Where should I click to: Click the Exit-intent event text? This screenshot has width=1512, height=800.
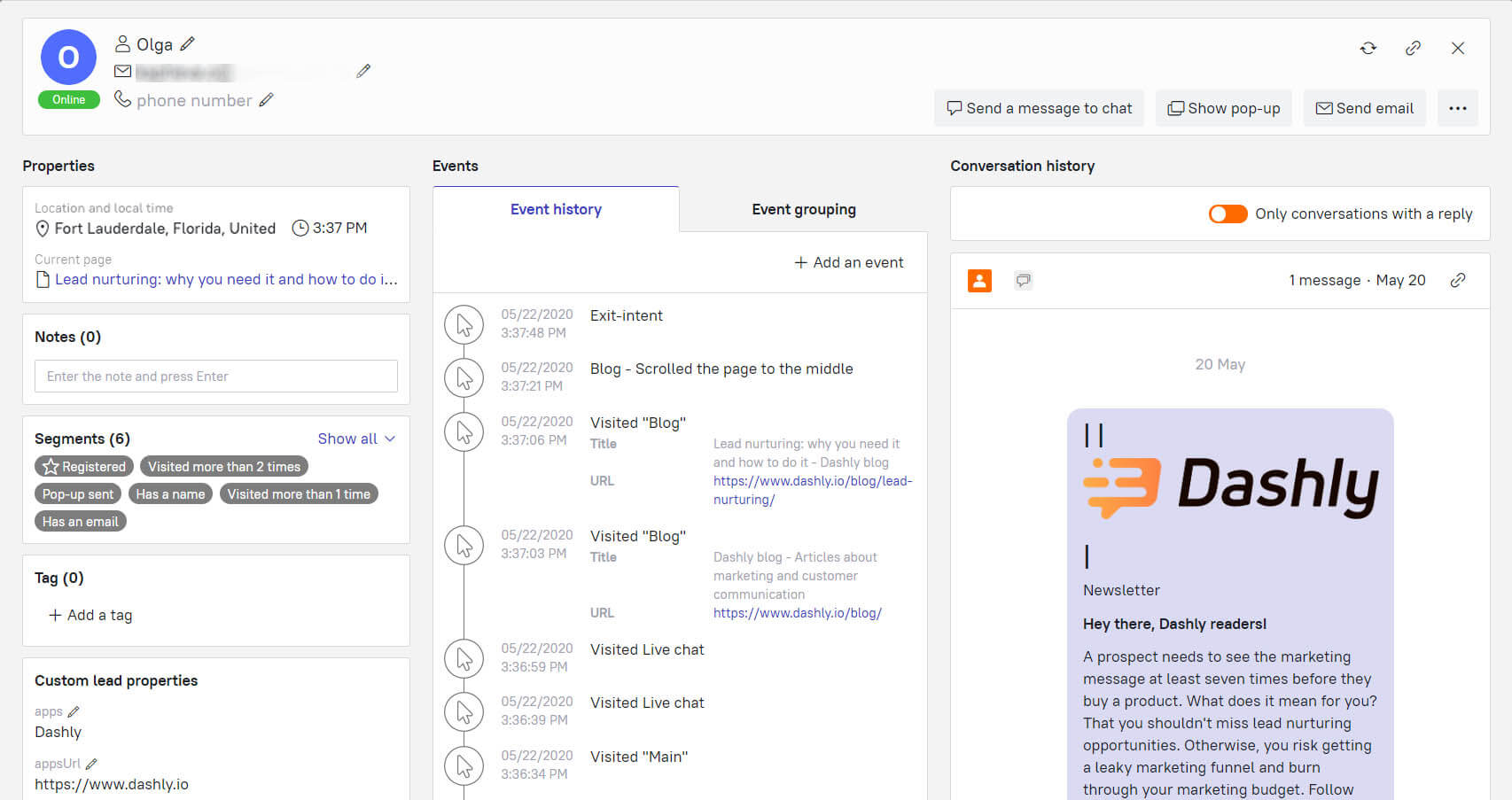[627, 315]
